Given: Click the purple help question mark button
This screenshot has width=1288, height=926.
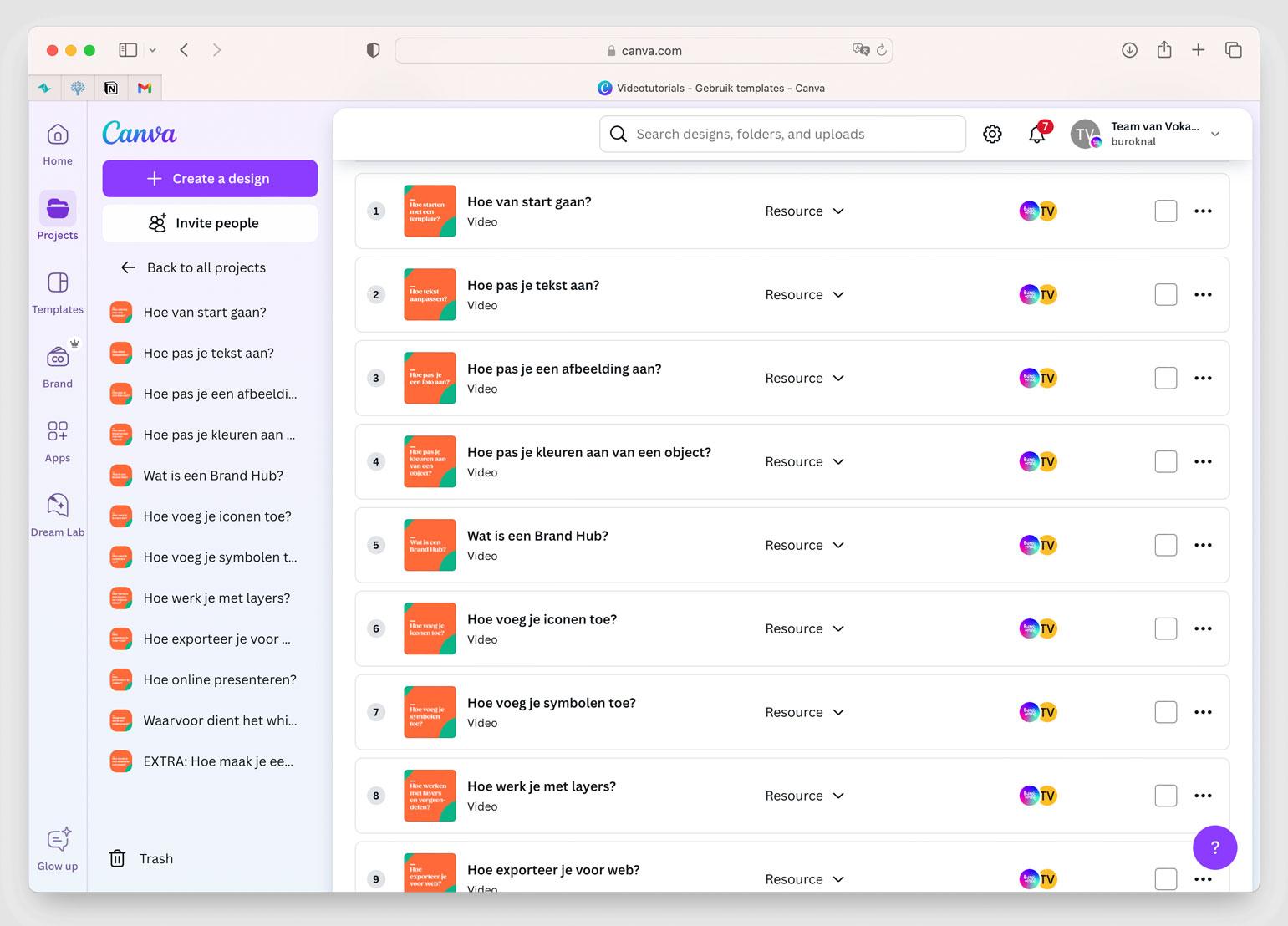Looking at the screenshot, I should click(x=1214, y=847).
